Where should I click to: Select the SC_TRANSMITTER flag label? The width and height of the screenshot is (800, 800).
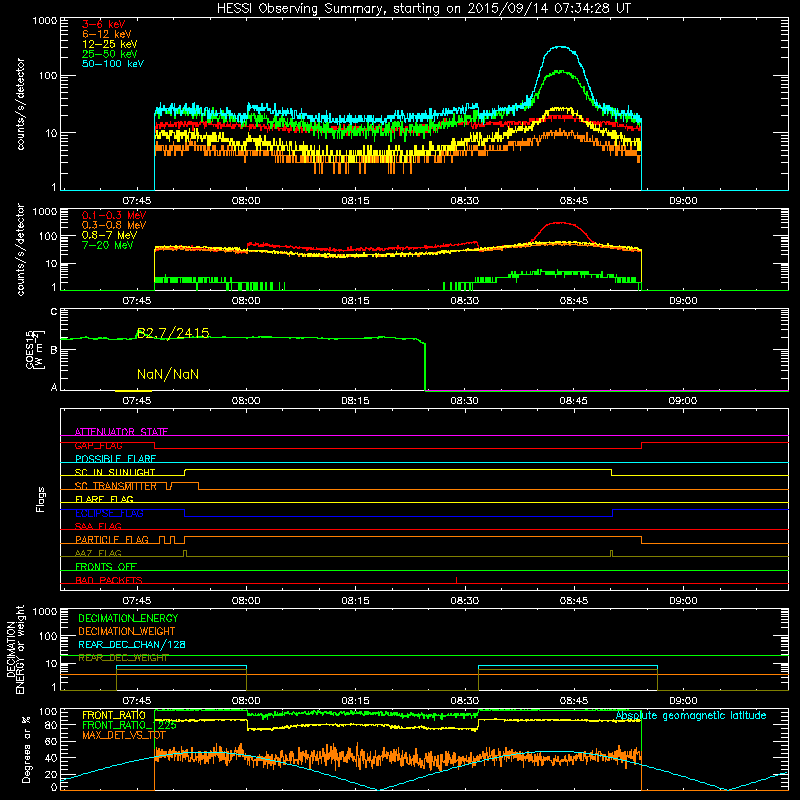click(x=116, y=486)
